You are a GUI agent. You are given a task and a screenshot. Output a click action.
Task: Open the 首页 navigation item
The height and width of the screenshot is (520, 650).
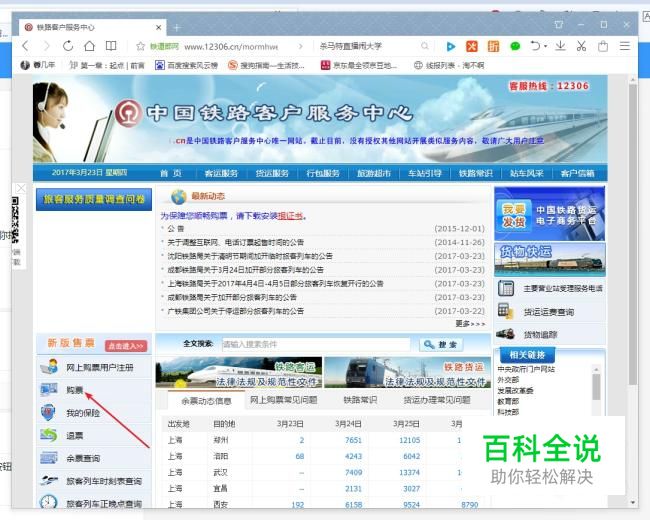(x=171, y=173)
